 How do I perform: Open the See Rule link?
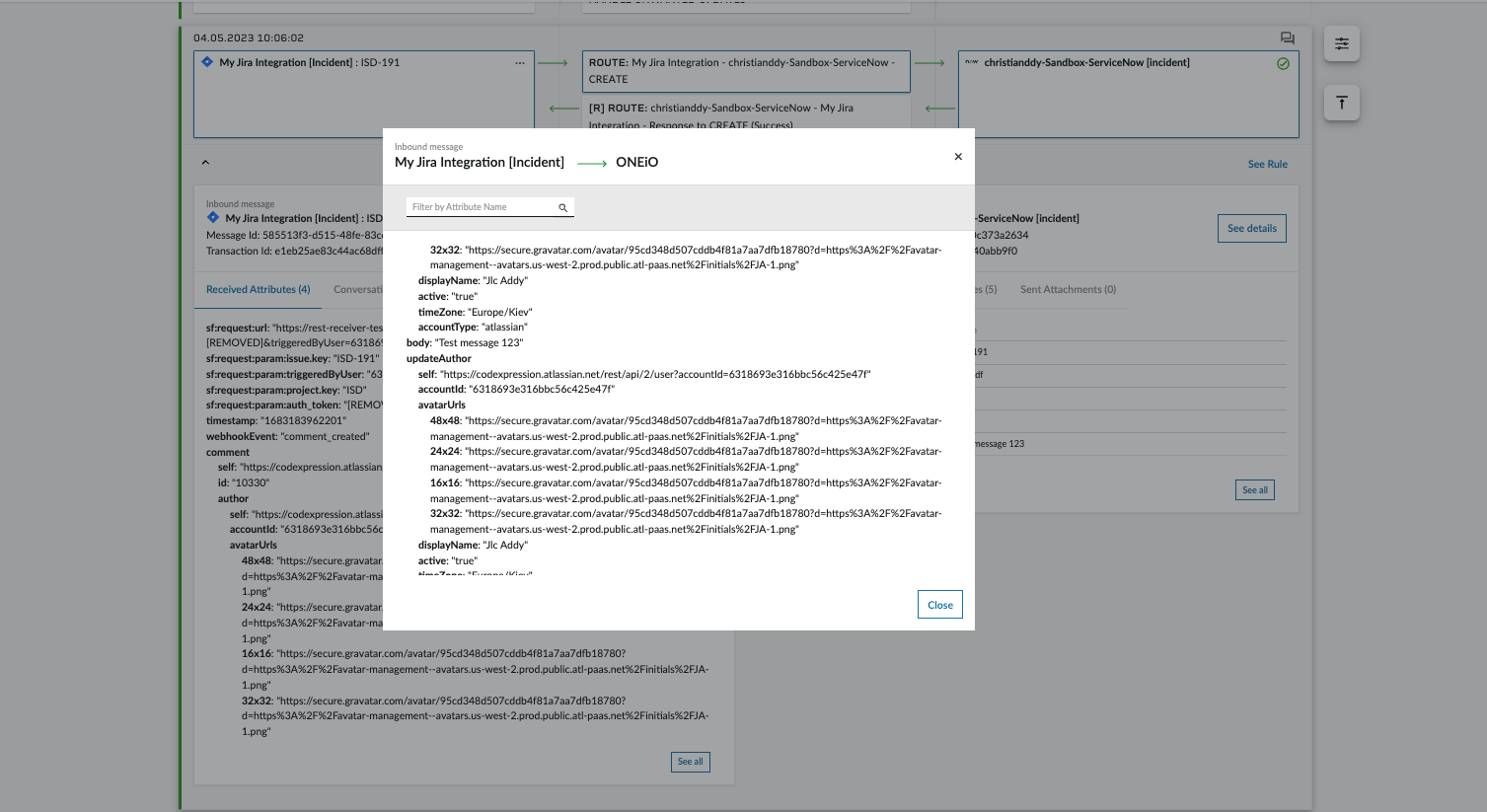tap(1268, 164)
